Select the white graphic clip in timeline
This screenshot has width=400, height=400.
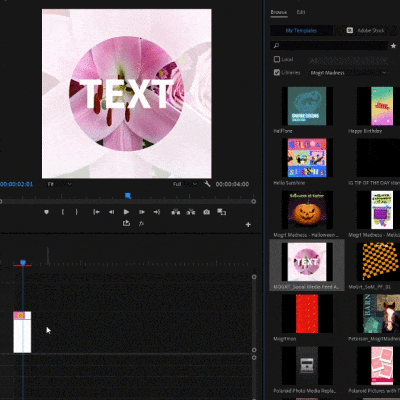point(22,332)
